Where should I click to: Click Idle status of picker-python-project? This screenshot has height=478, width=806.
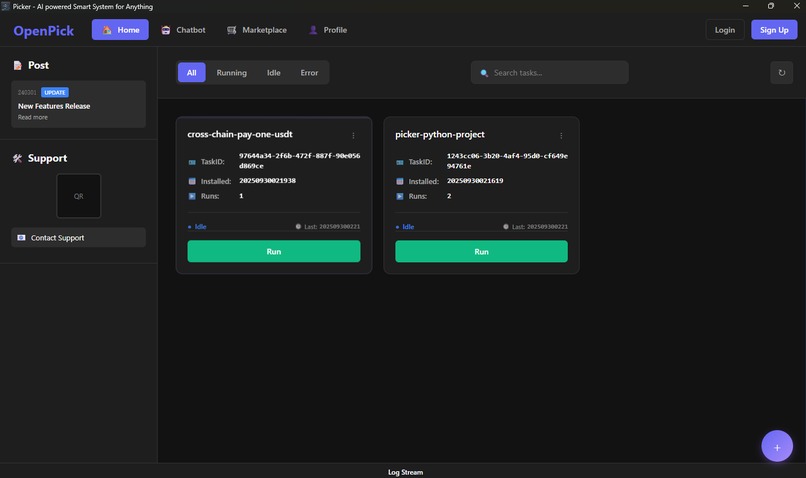click(405, 226)
